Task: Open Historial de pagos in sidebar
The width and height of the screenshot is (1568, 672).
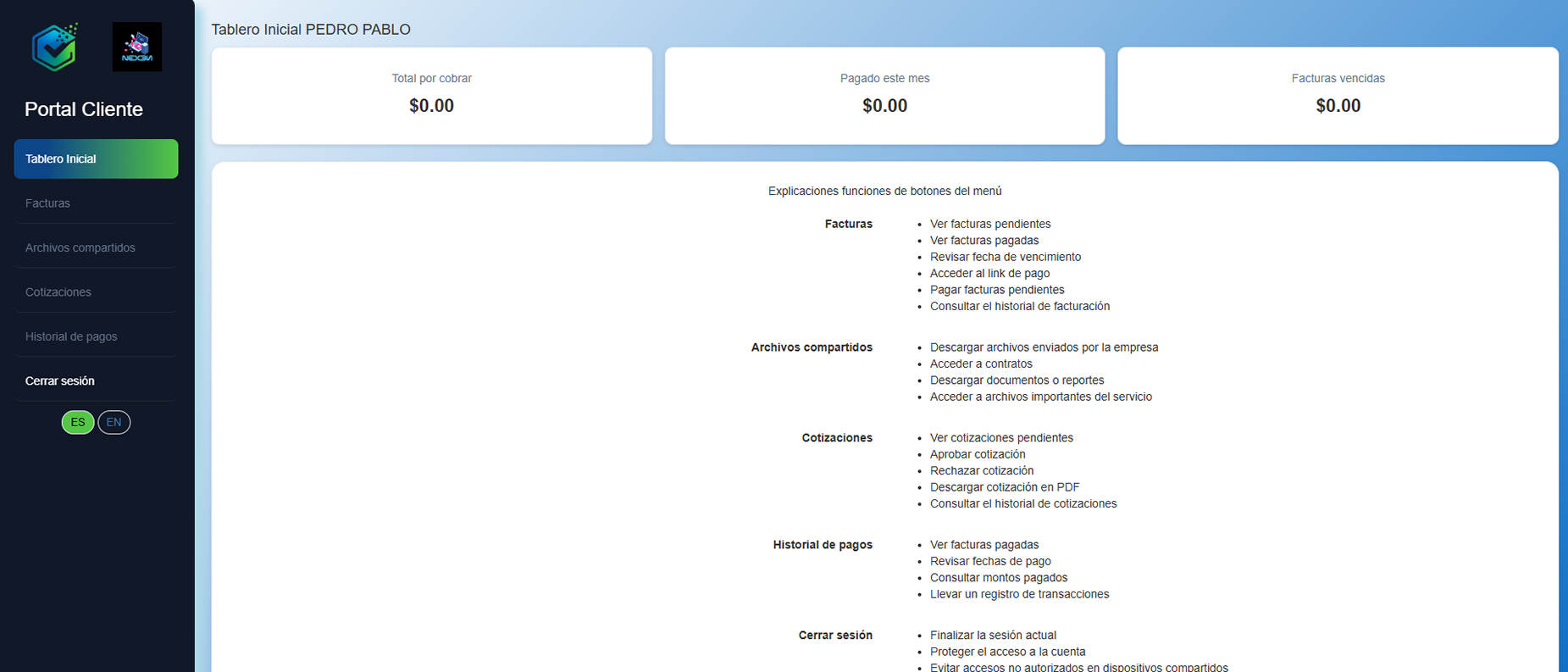Action: (x=71, y=336)
